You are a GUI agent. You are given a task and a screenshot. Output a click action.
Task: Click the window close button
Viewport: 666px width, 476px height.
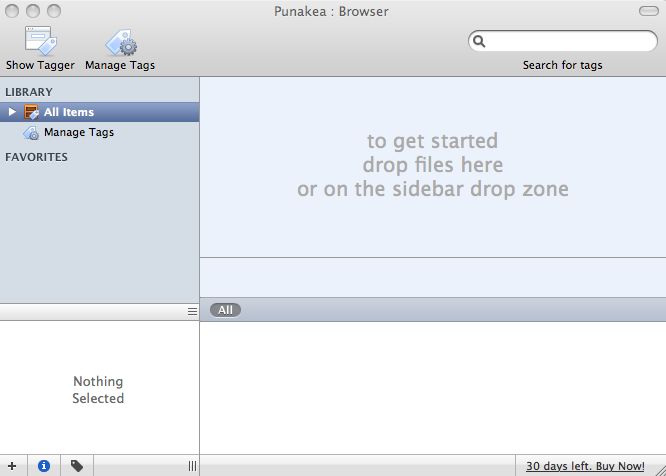coord(12,11)
